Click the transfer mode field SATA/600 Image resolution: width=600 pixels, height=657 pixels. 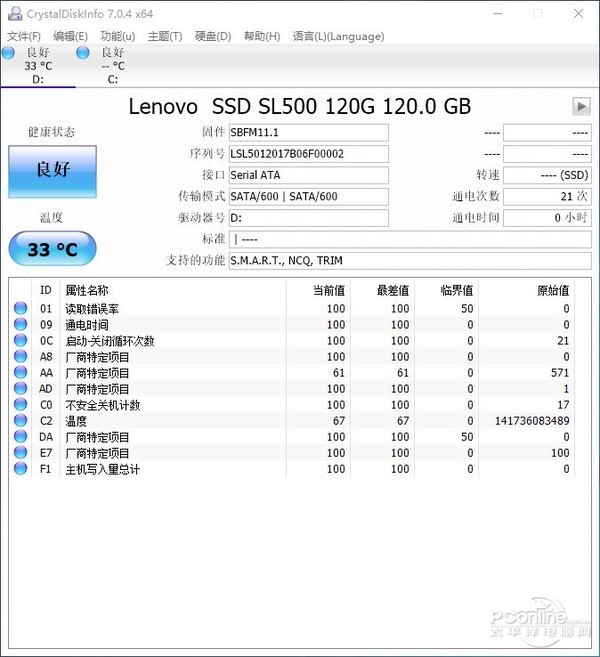(308, 197)
